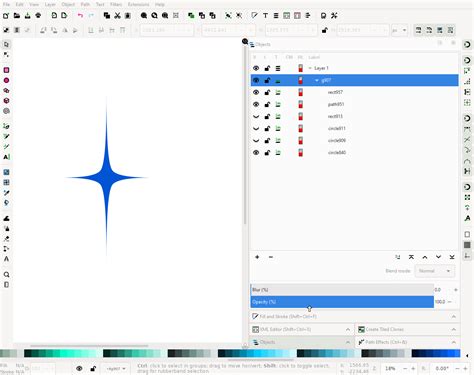Image resolution: width=474 pixels, height=375 pixels.
Task: Select the Ellipse tool
Action: pos(6,80)
